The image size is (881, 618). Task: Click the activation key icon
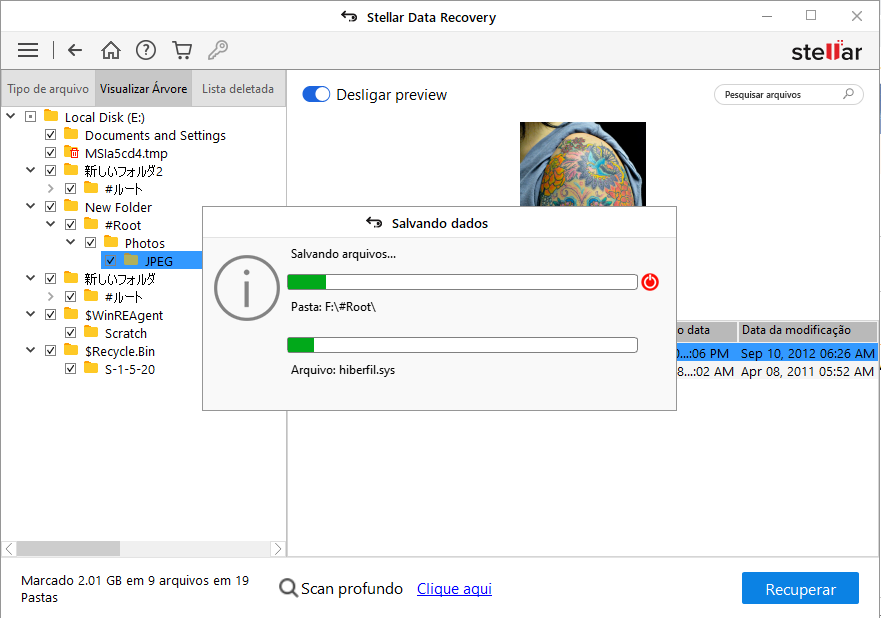[x=218, y=51]
